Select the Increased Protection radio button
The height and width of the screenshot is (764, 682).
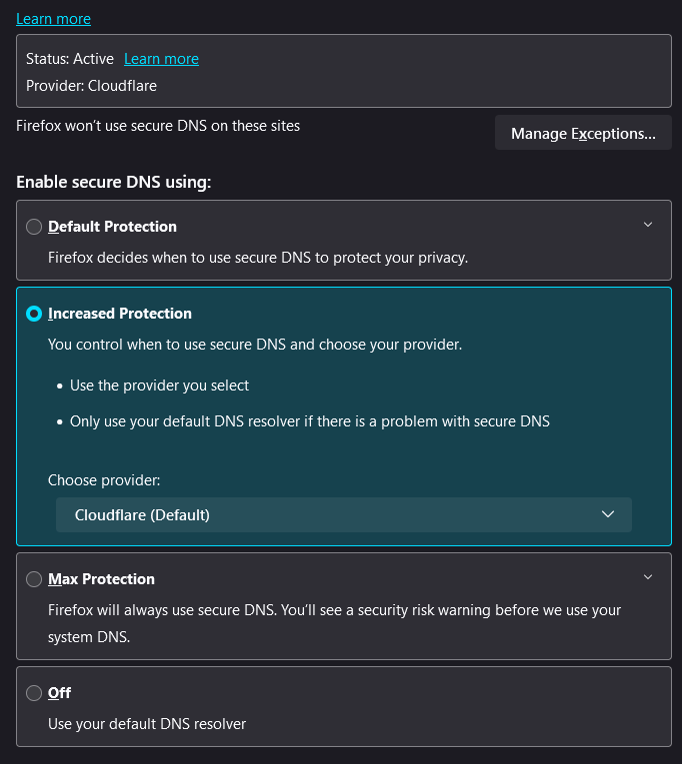(34, 313)
